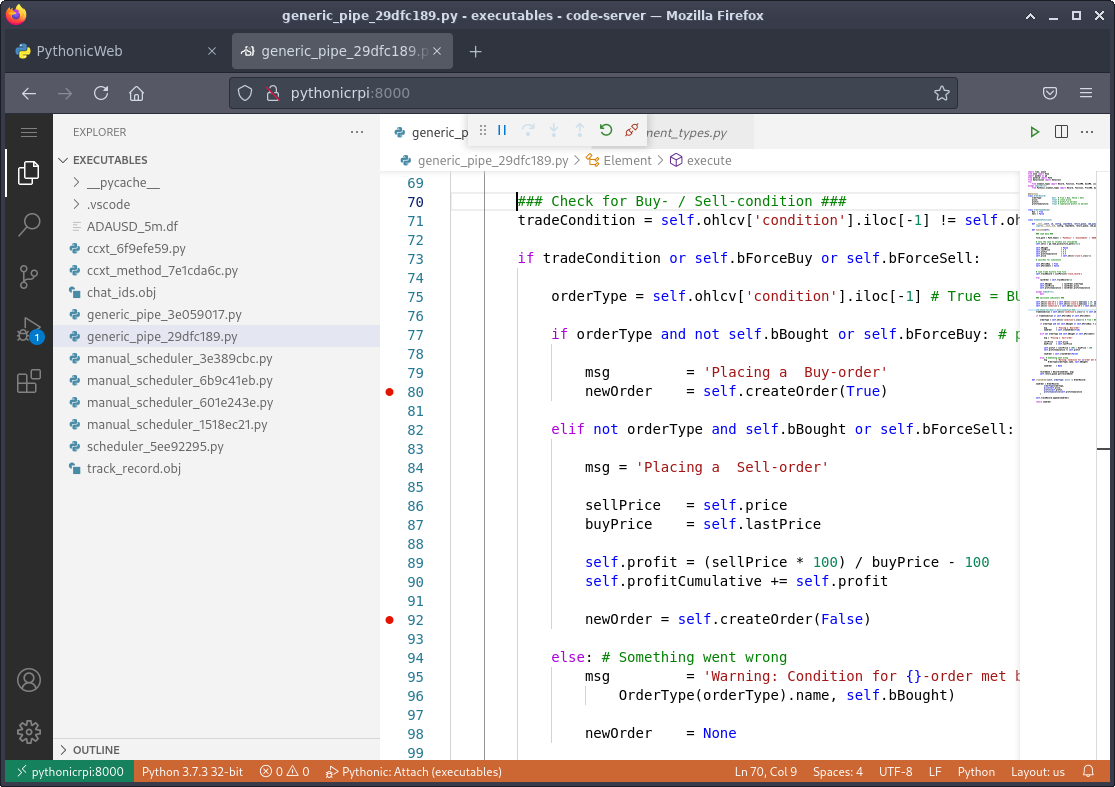Toggle the breakpoint on line 92

coord(389,620)
